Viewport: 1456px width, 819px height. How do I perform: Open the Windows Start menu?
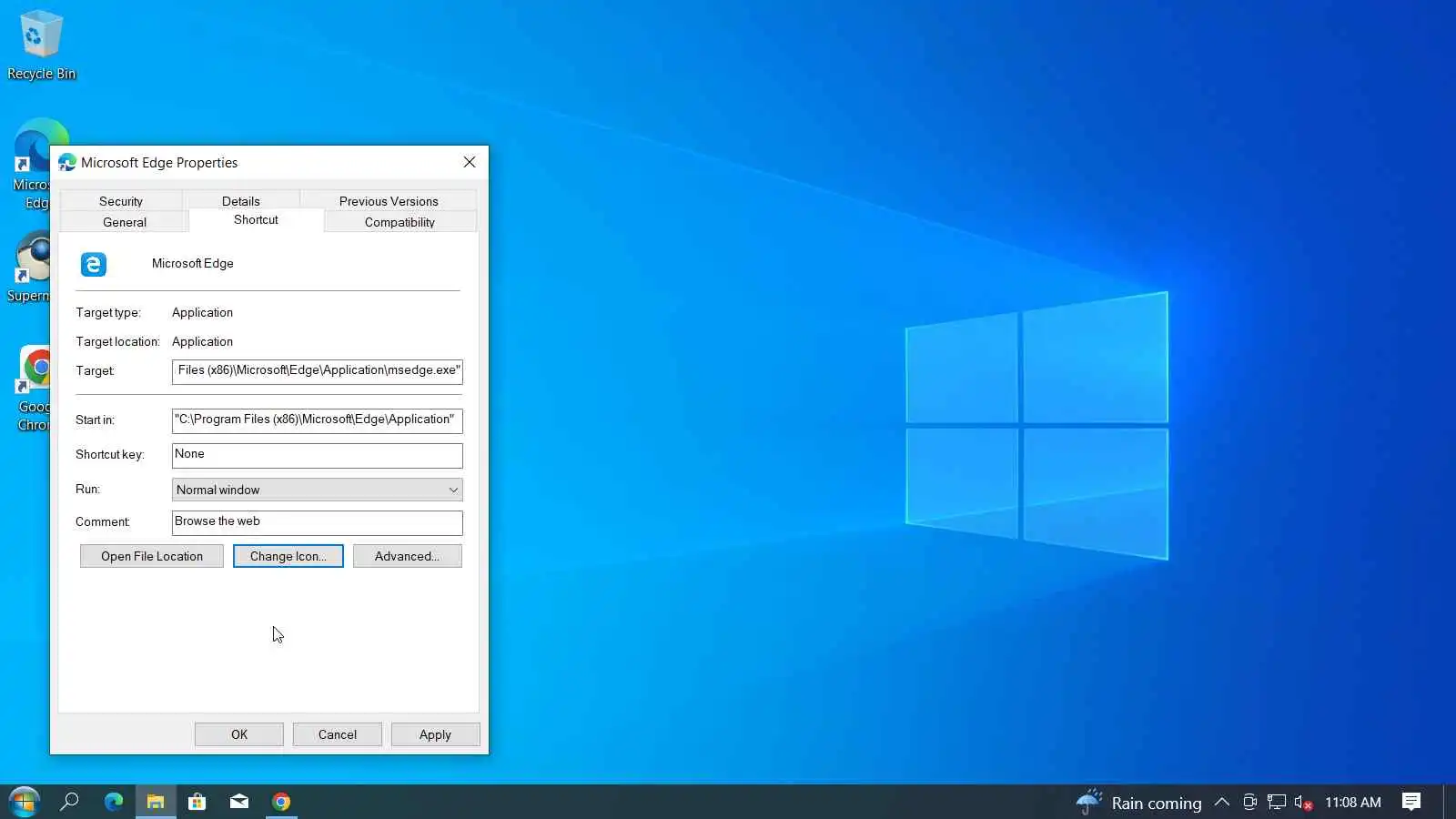tap(24, 802)
